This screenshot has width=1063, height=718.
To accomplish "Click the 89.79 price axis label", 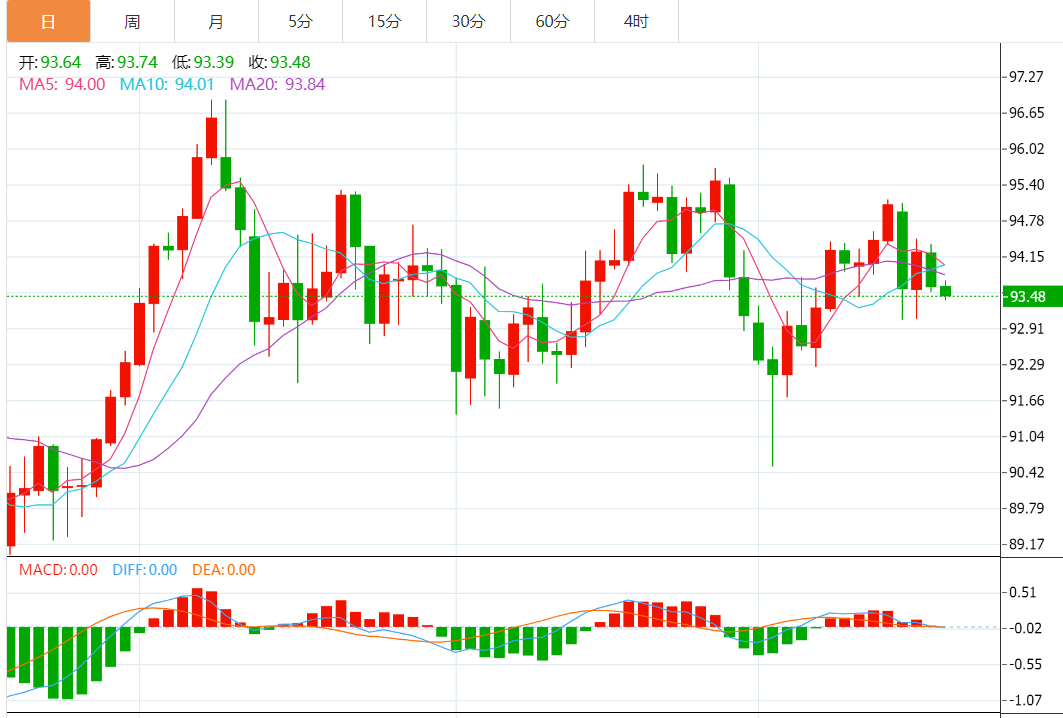I will tap(1026, 508).
